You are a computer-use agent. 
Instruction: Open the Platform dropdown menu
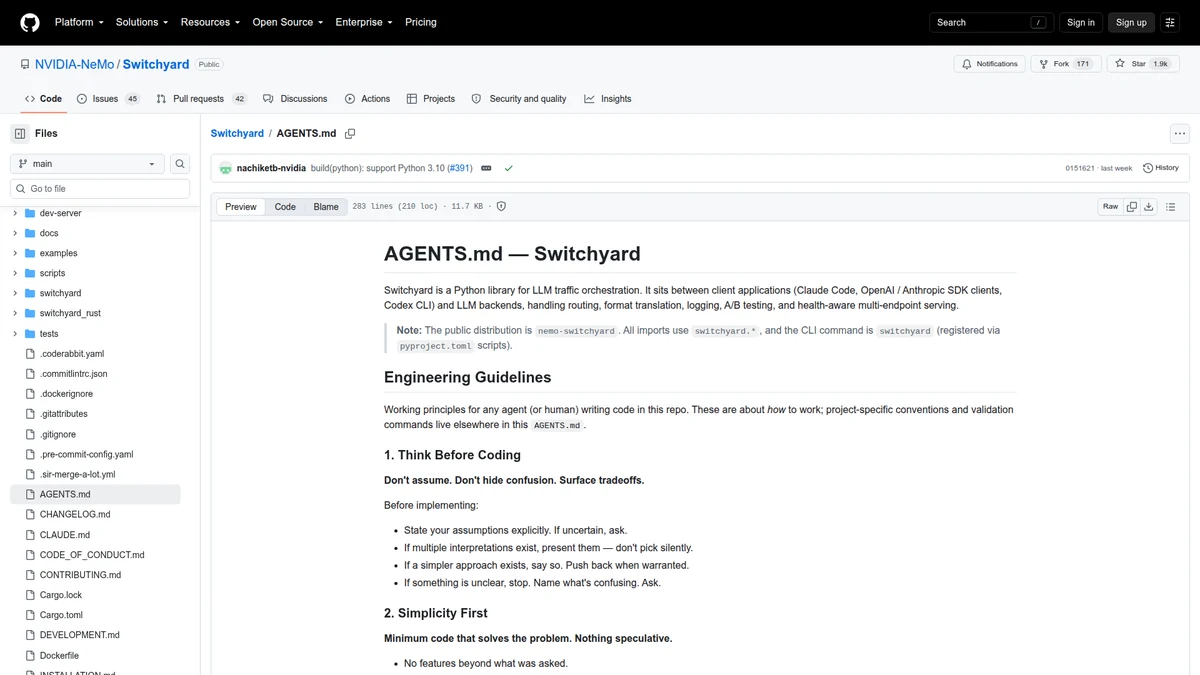tap(79, 22)
